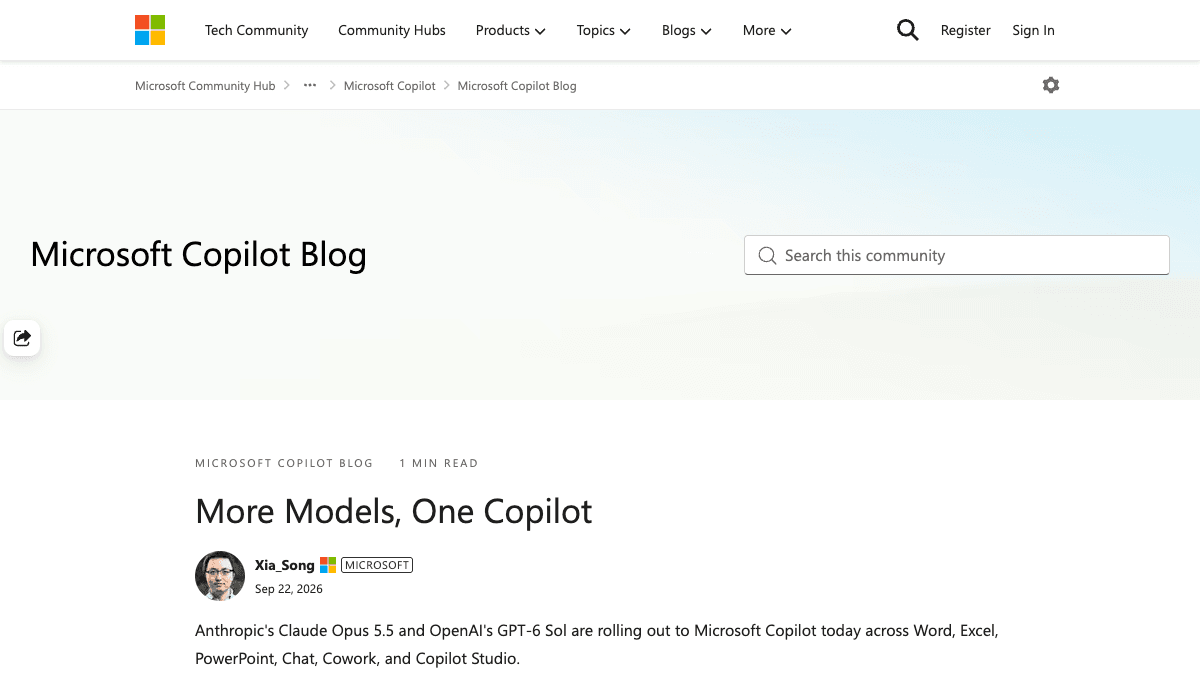Click the Search this community field
Viewport: 1200px width, 675px height.
pos(957,255)
